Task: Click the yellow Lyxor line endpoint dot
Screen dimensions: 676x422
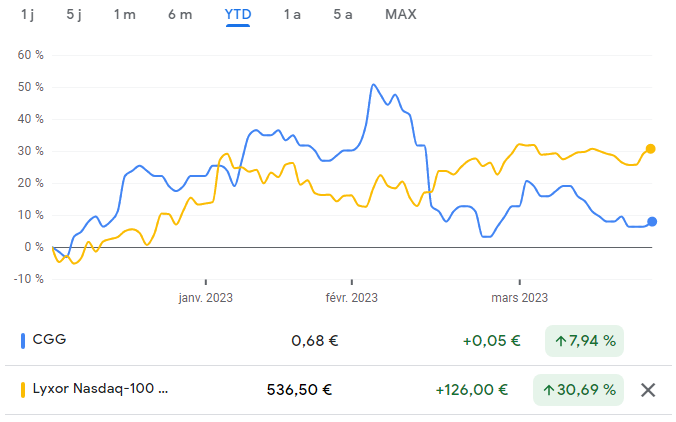Action: tap(651, 149)
